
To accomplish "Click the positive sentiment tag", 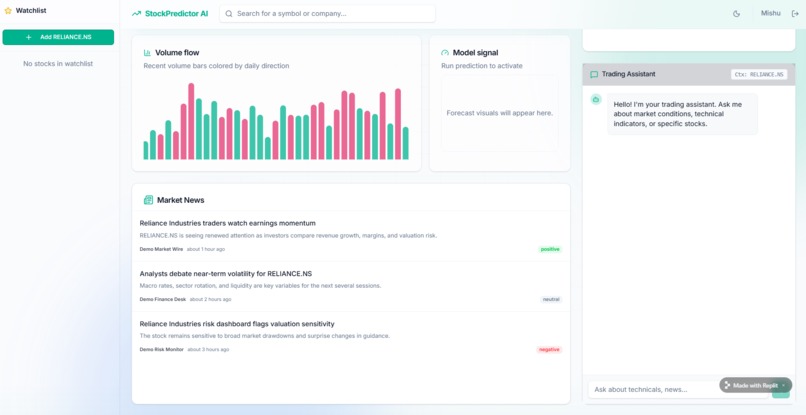I will pos(550,249).
